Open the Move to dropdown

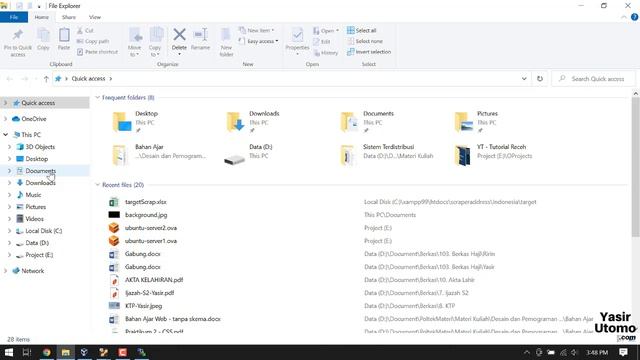tap(134, 54)
